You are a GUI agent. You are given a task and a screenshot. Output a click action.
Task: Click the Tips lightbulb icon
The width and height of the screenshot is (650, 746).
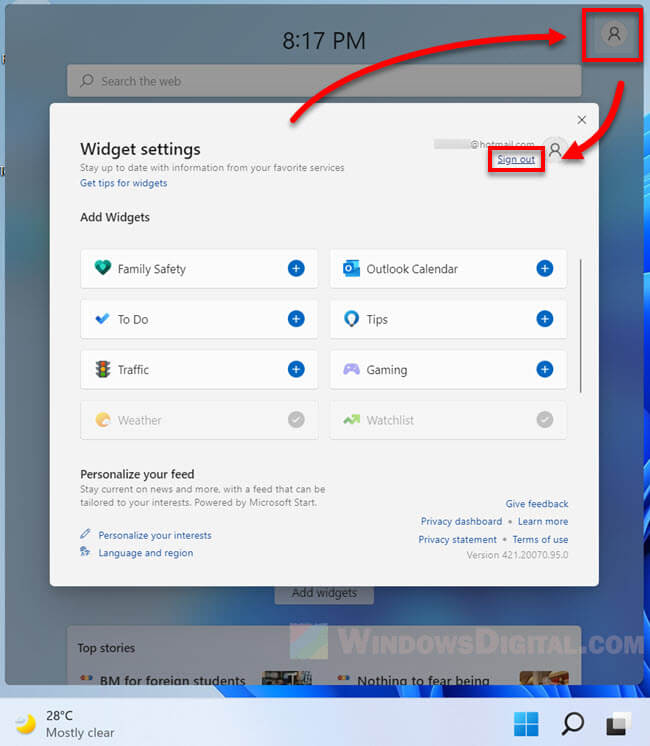pyautogui.click(x=351, y=319)
